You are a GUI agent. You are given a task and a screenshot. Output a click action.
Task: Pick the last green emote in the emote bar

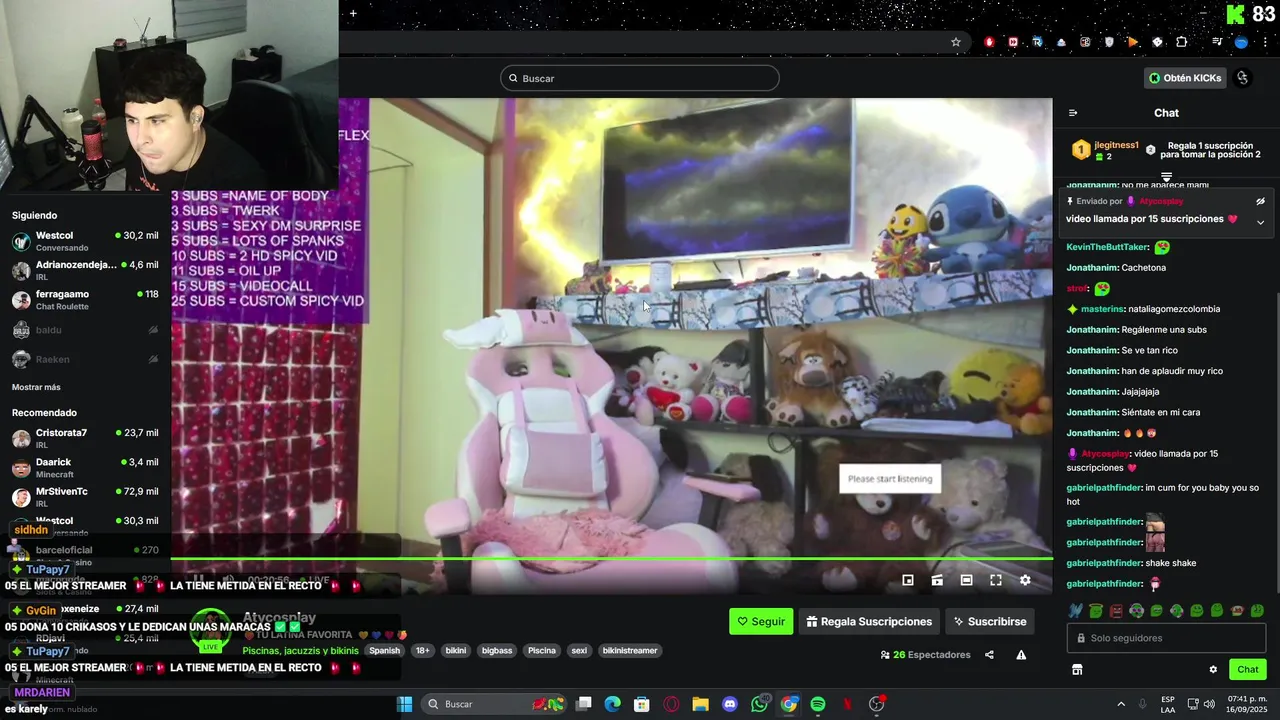tap(1257, 611)
